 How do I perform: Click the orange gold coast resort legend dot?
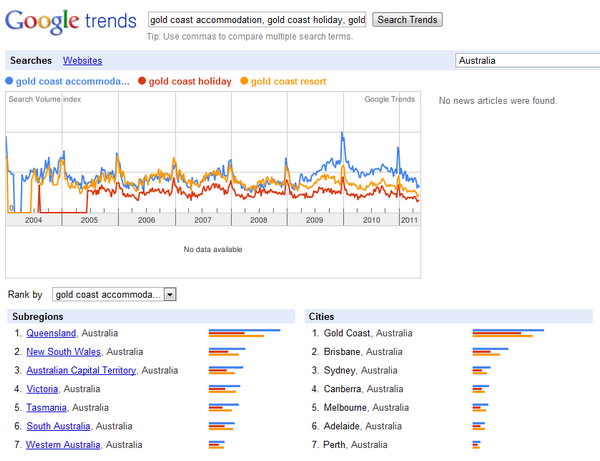244,81
